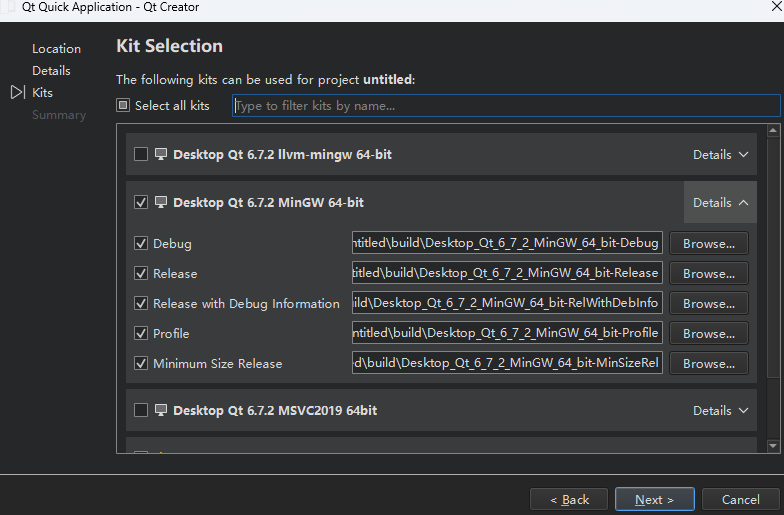Browse for the Debug build directory
This screenshot has width=784, height=515.
(708, 244)
